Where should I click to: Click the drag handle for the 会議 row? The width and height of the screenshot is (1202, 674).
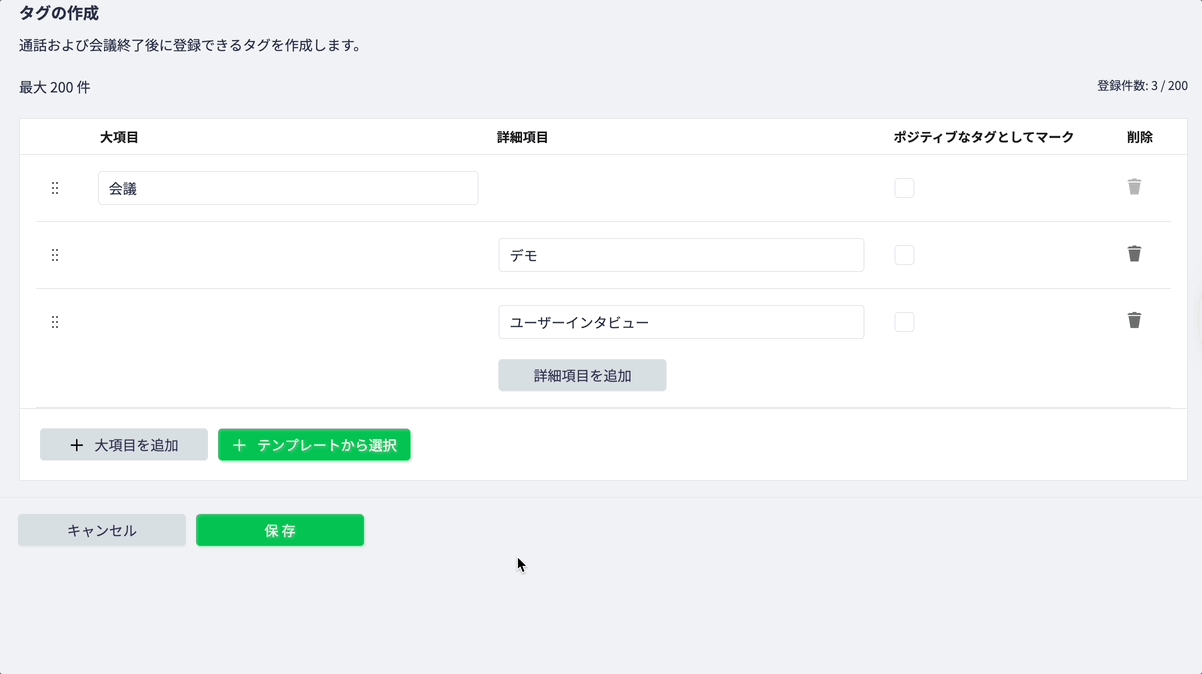point(55,188)
